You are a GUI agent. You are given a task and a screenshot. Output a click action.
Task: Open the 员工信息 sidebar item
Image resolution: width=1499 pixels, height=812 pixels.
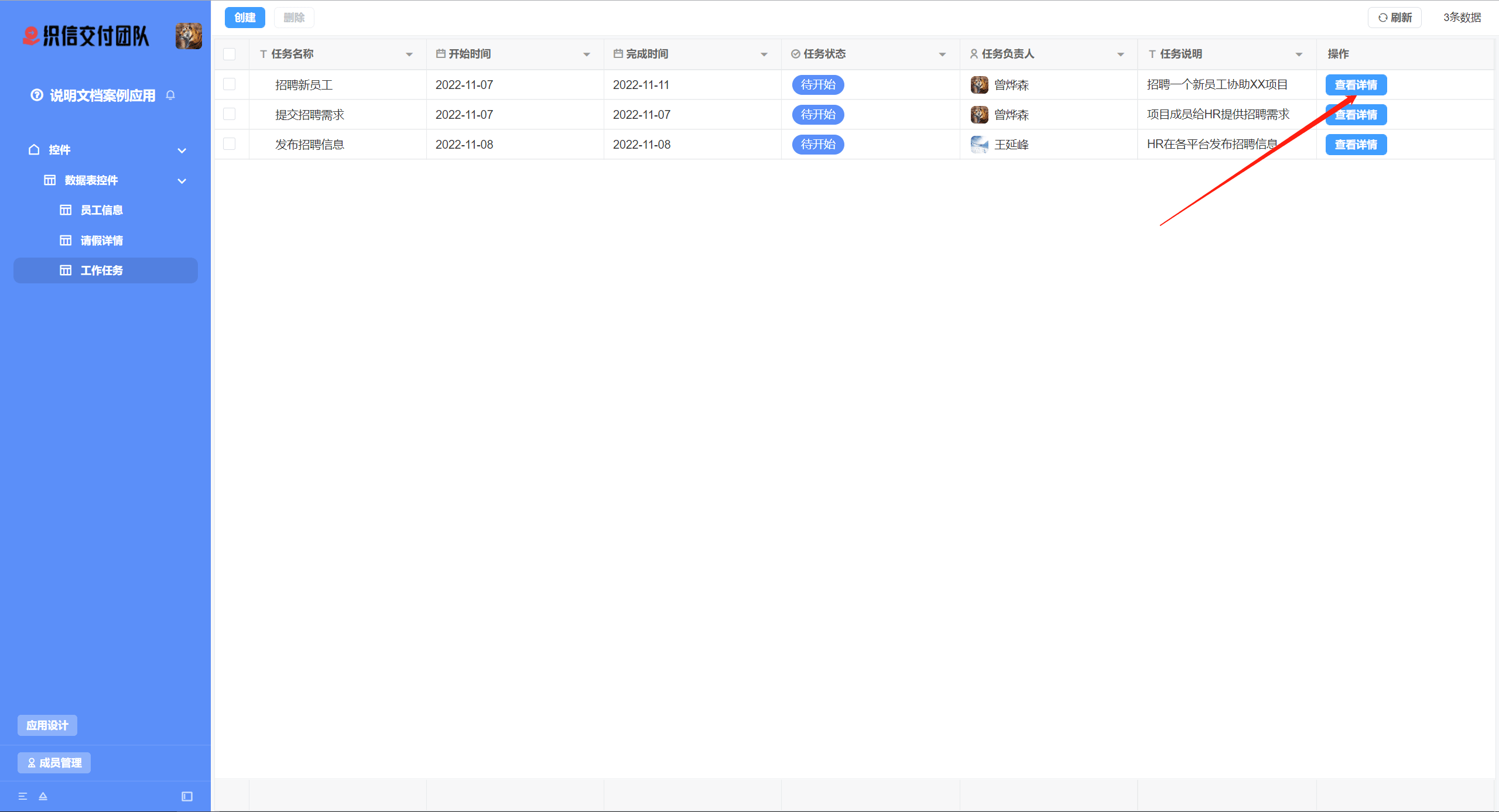[101, 210]
